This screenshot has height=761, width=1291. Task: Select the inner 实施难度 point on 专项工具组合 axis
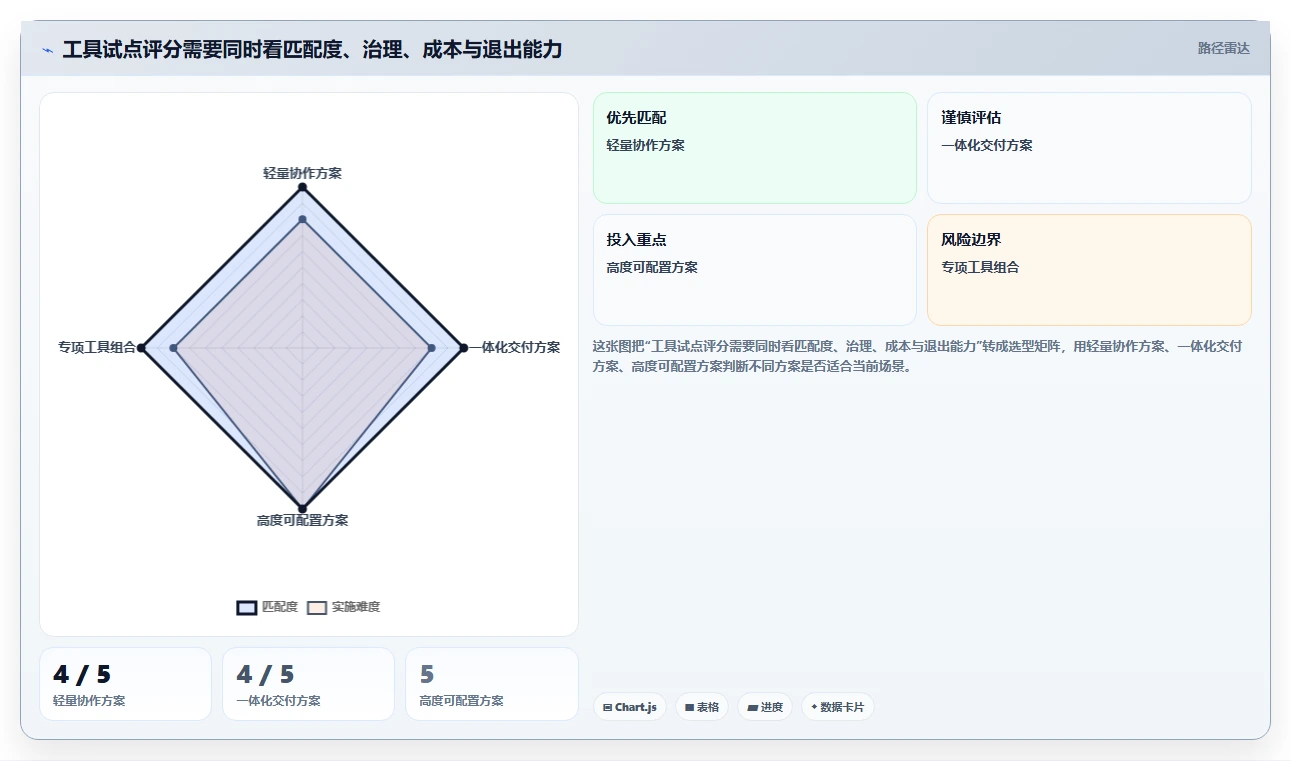pos(174,348)
